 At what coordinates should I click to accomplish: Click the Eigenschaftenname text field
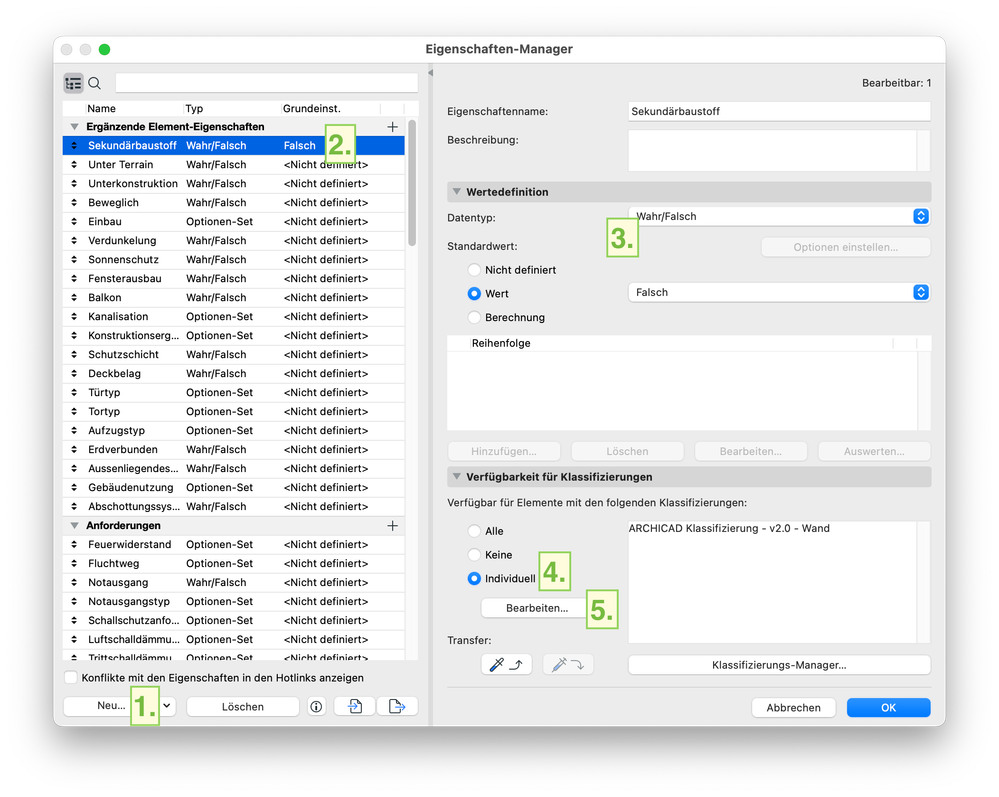779,111
